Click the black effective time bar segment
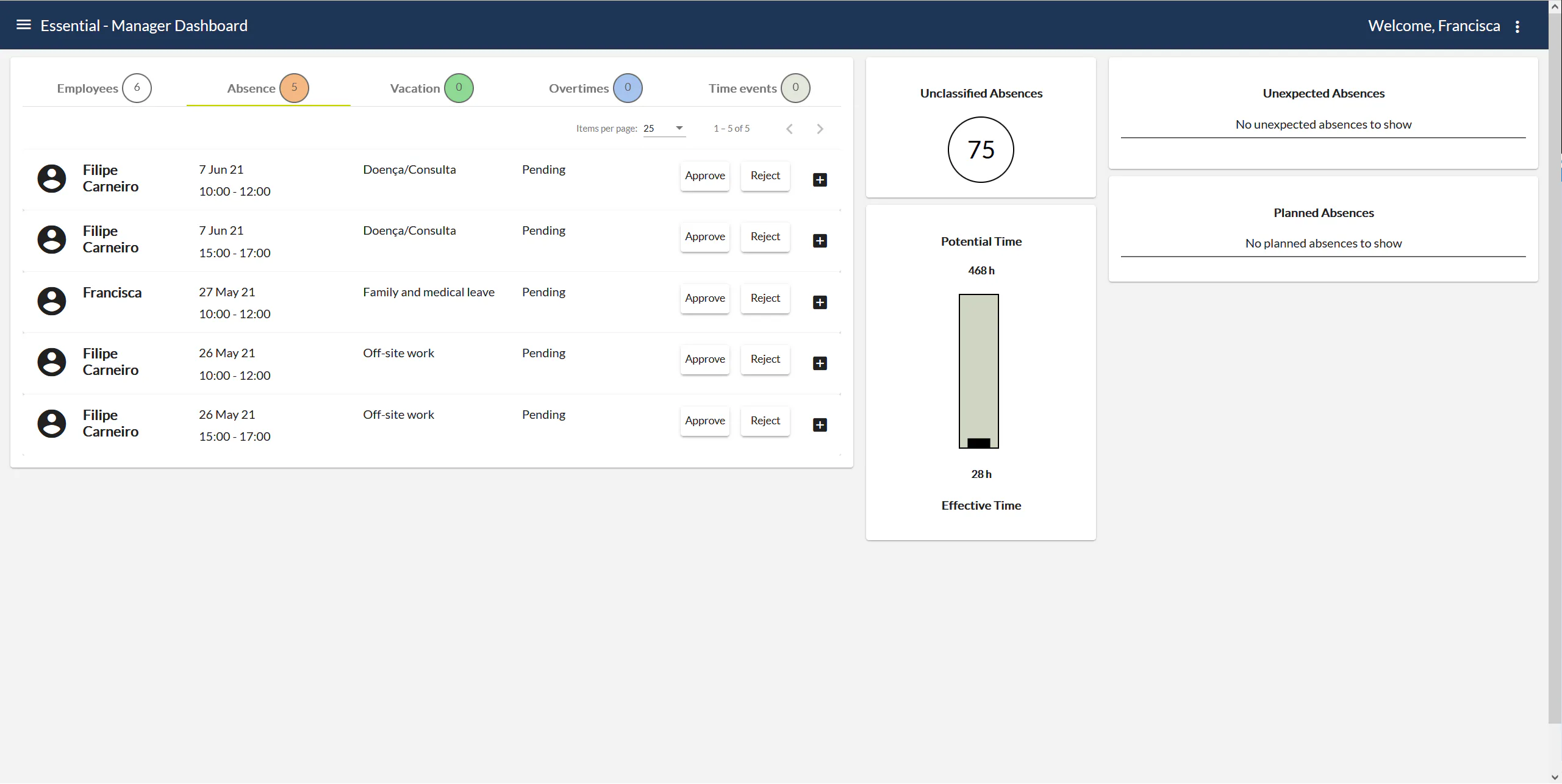 pos(978,443)
